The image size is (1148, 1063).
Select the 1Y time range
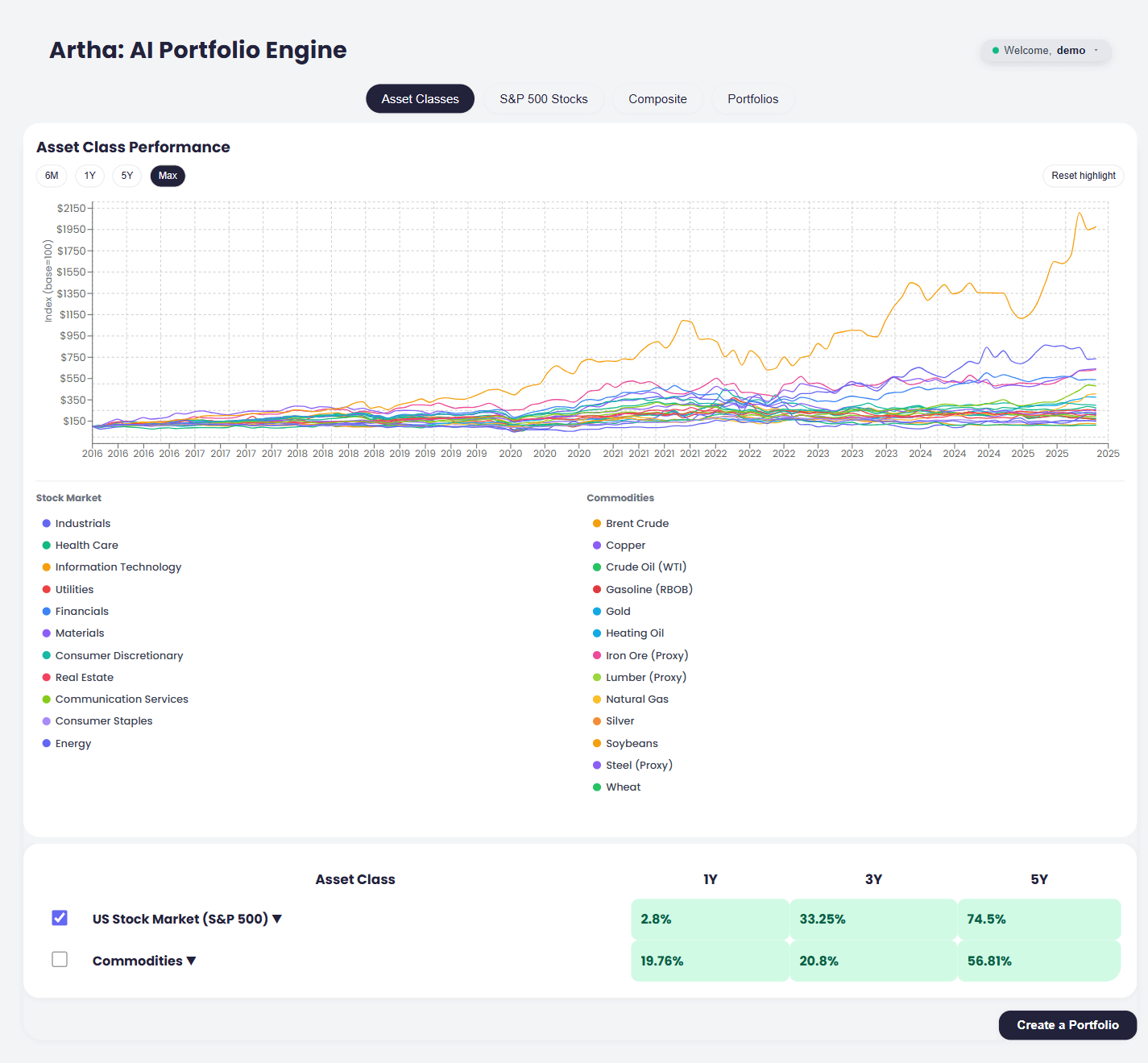(x=90, y=176)
